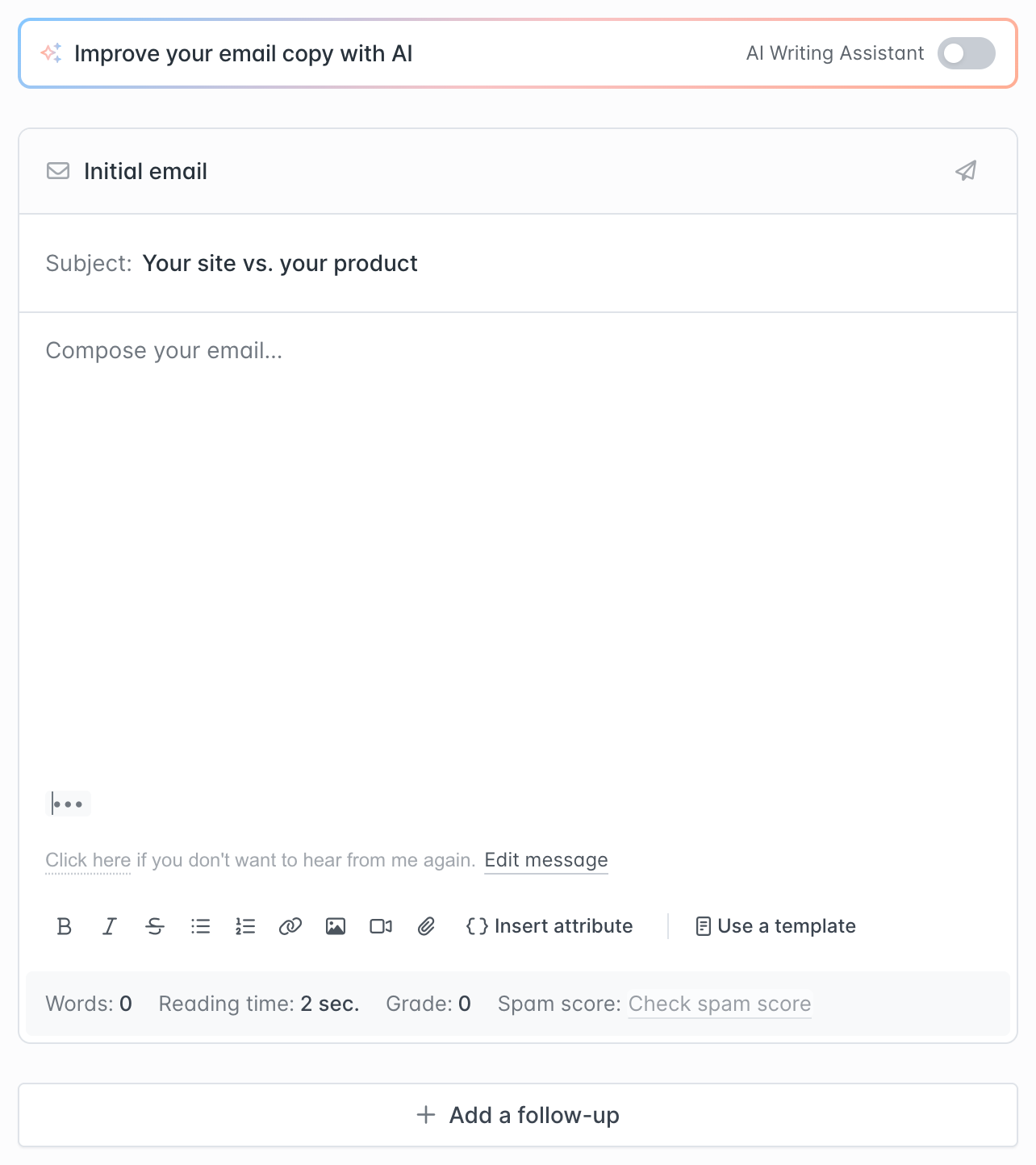
Task: Insert a video into the email
Action: click(x=380, y=926)
